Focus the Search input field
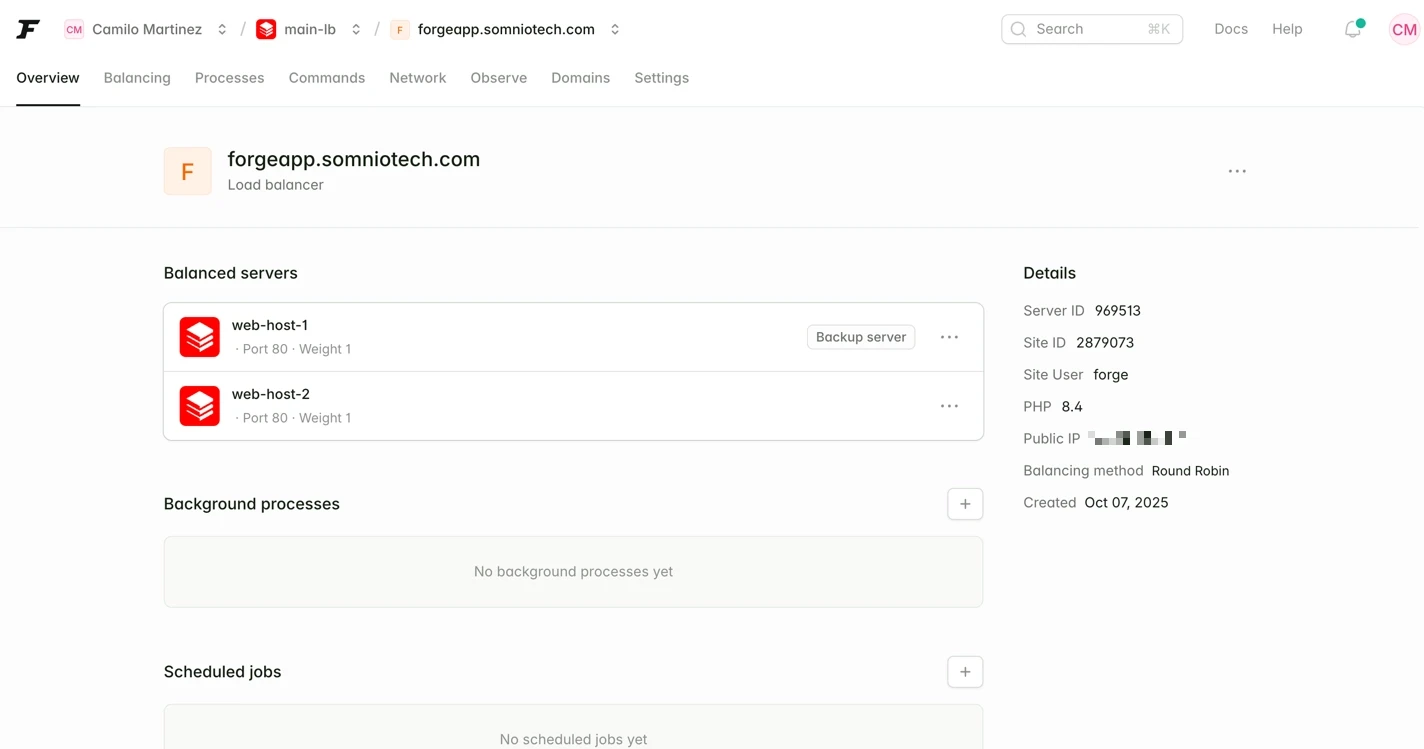The image size is (1424, 749). click(1090, 29)
